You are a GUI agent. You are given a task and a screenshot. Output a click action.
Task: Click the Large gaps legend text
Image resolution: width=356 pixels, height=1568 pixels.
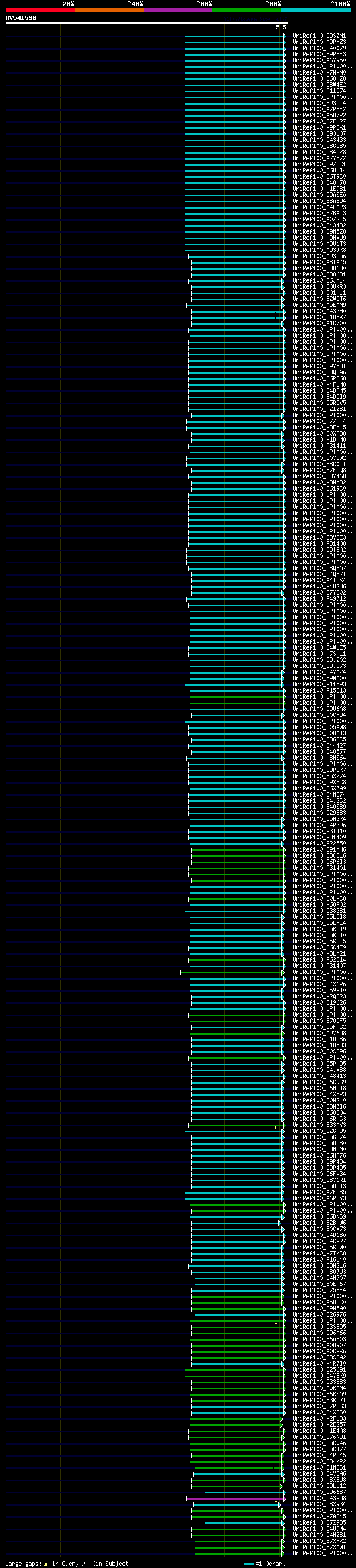(x=68, y=1564)
